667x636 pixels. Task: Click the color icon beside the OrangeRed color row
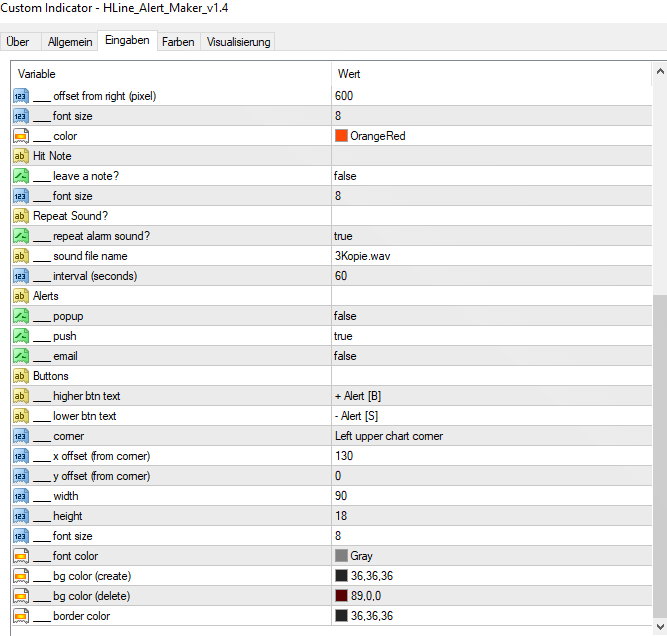point(20,136)
